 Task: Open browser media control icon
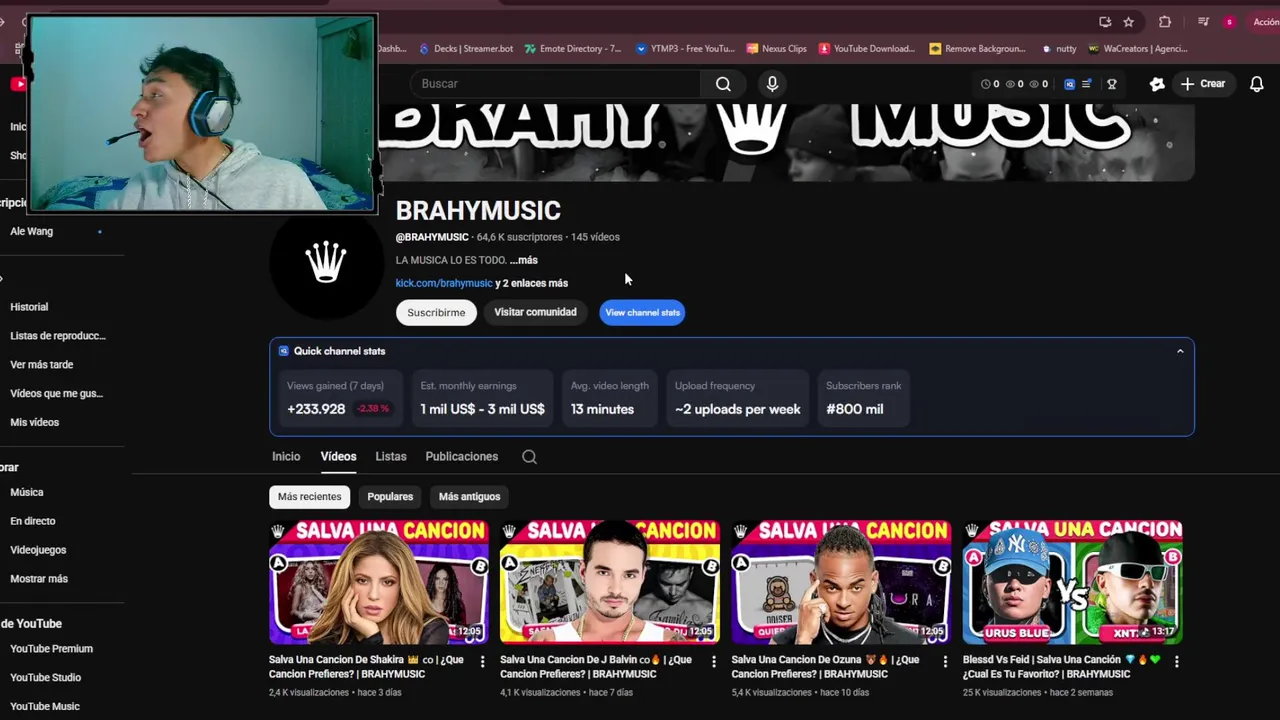pos(1203,22)
